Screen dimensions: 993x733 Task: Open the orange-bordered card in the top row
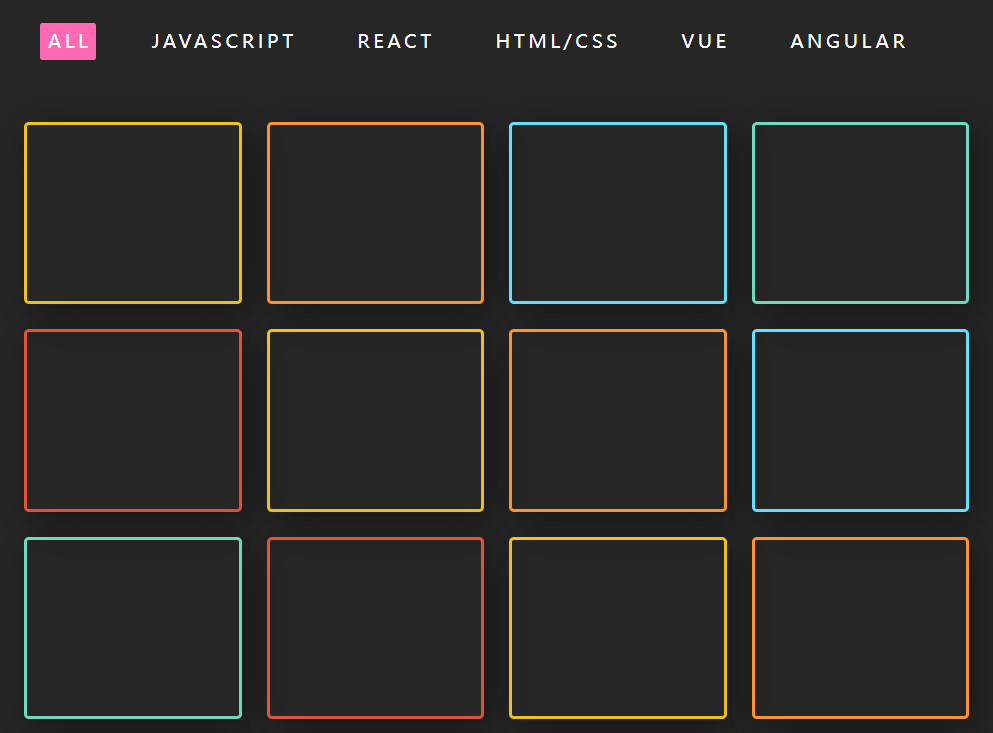[375, 212]
